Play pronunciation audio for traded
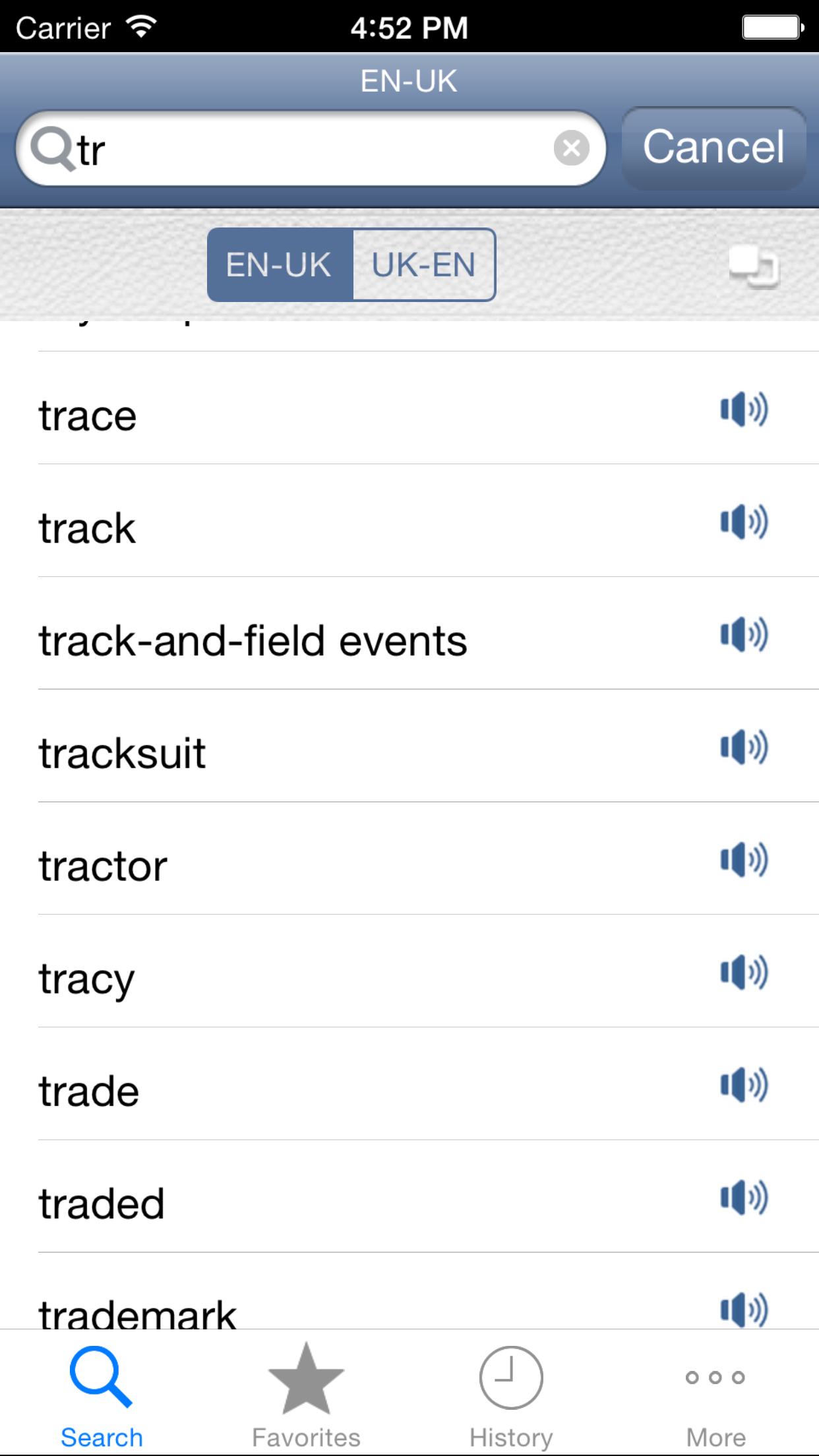Screen dimensions: 819x1456 744,1198
